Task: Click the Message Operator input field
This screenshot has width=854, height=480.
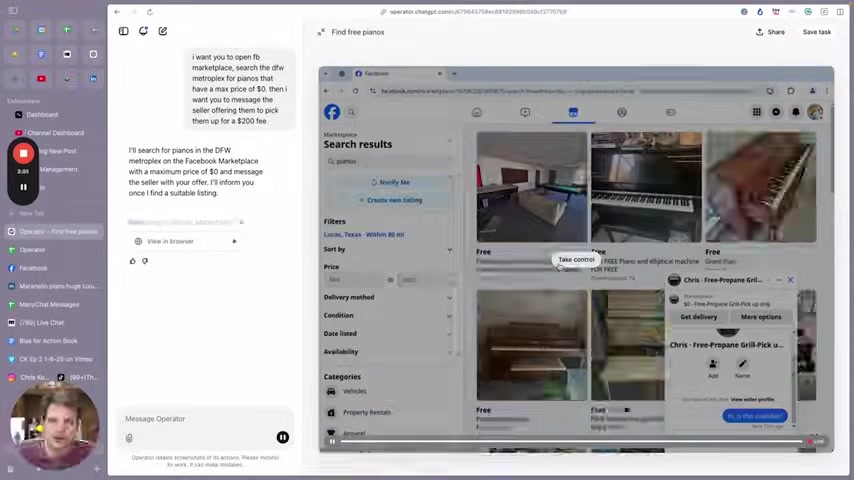Action: coord(204,419)
